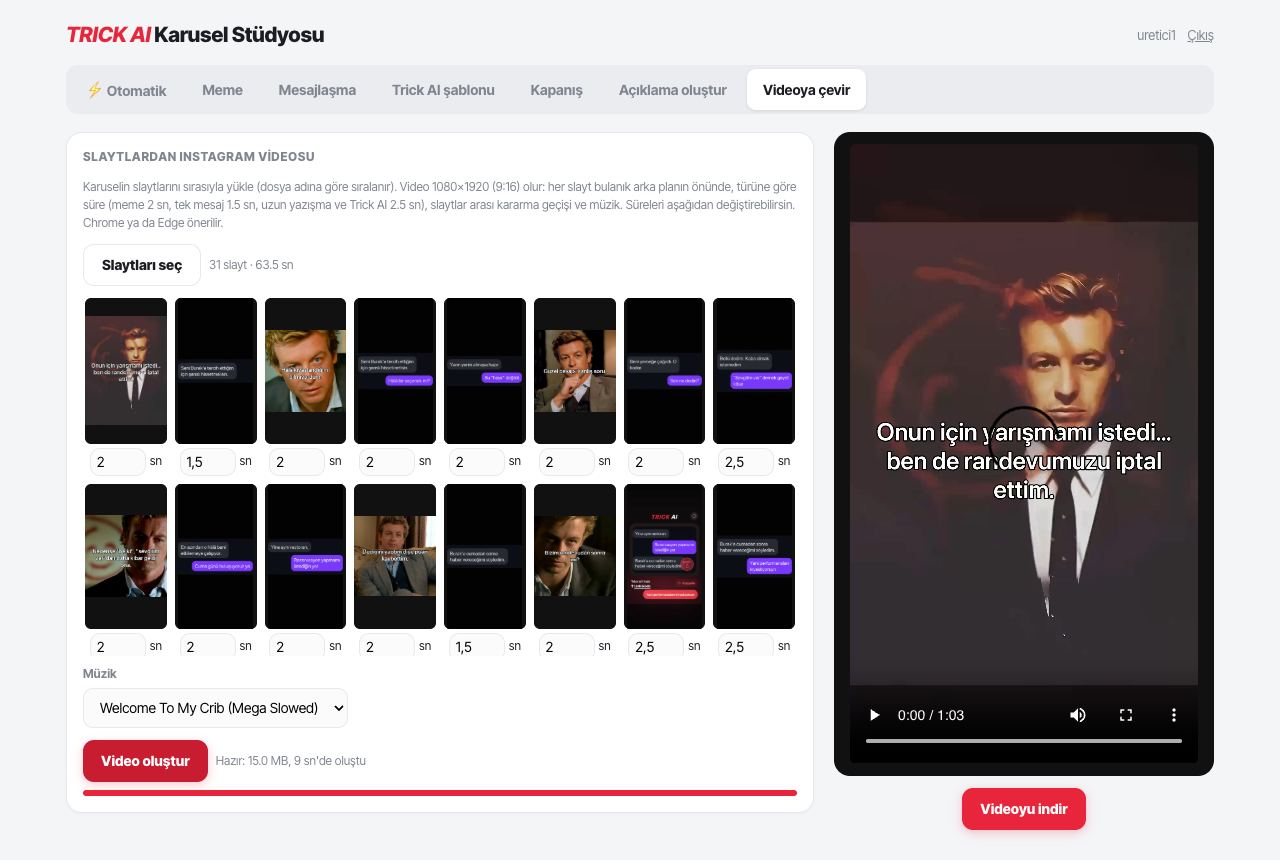
Task: Select the Trick AI chat screenshot thumbnail
Action: point(664,556)
